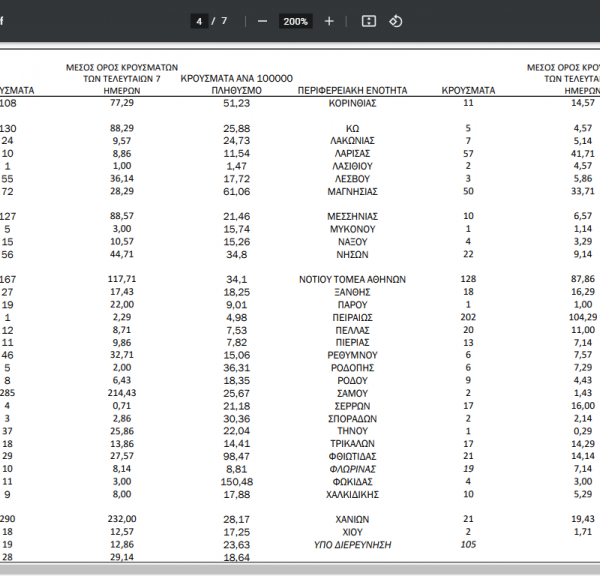Select the row label ΧΙΟΥ
The width and height of the screenshot is (600, 576).
coord(352,532)
